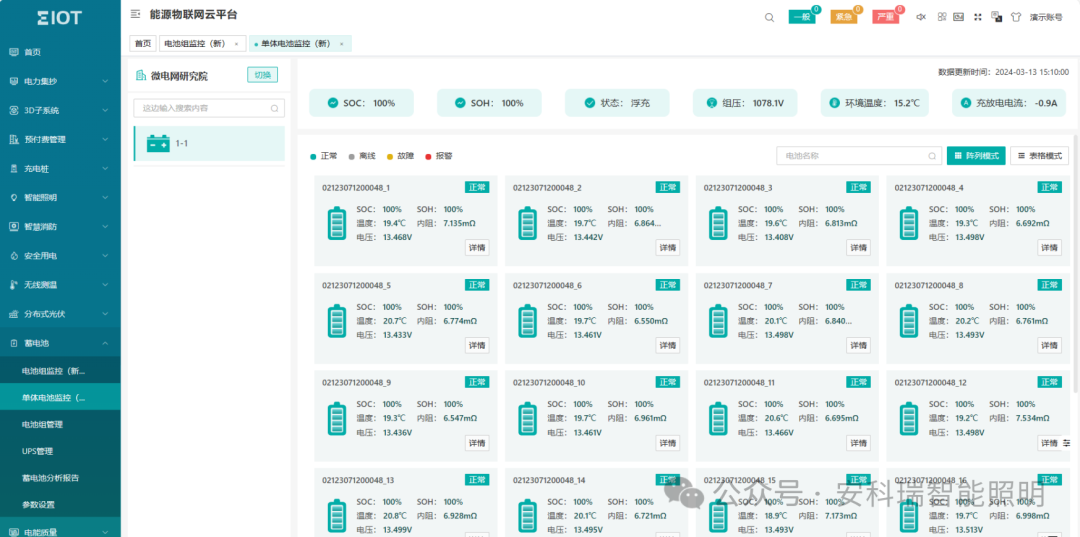The image size is (1080, 537).
Task: Click the 状态 checkmark icon
Action: click(590, 103)
